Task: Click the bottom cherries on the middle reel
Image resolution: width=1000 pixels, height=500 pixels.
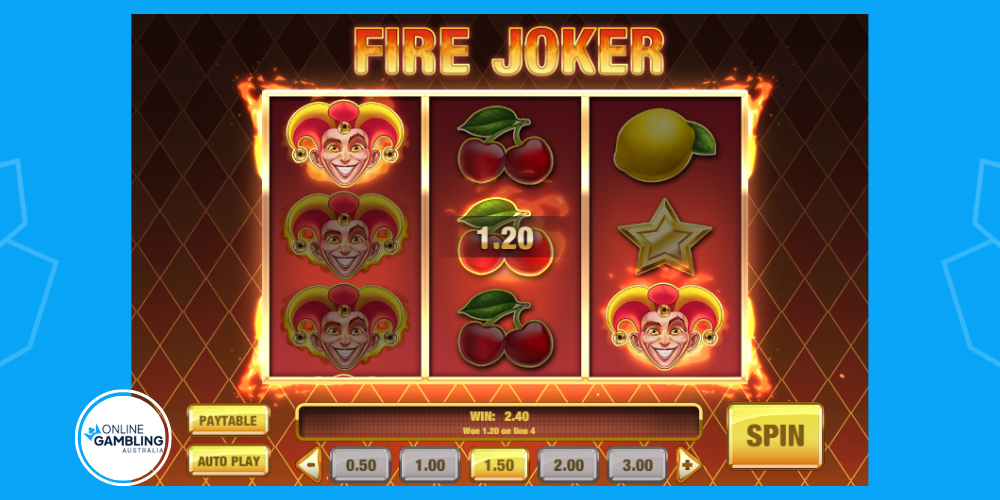Action: [505, 328]
